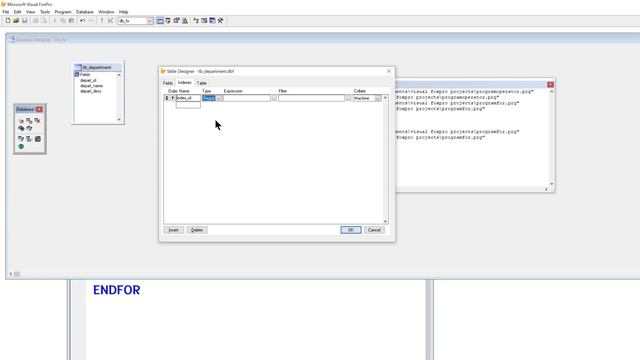This screenshot has width=640, height=360.
Task: Click the Undo toolbar icon
Action: pyautogui.click(x=82, y=20)
